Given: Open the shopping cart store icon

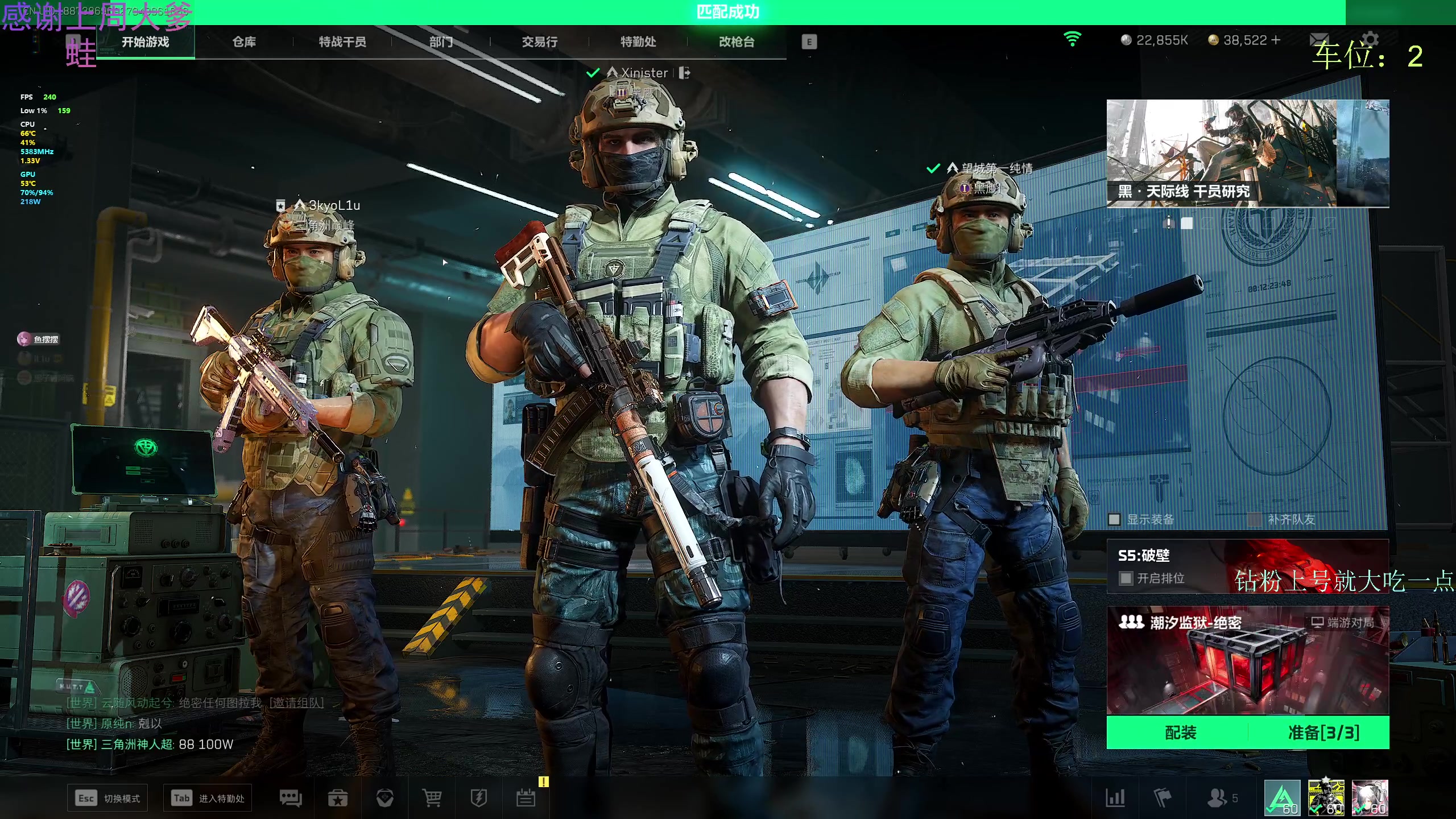Looking at the screenshot, I should (432, 798).
